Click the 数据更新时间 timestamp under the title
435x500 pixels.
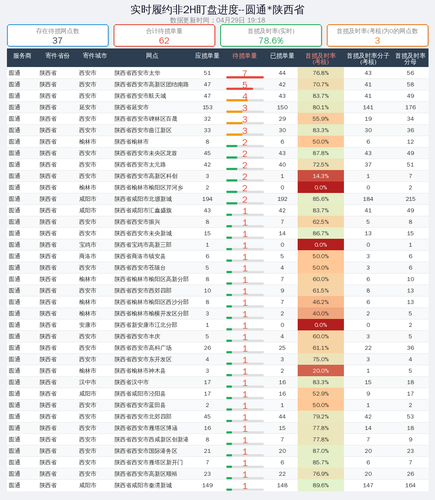pyautogui.click(x=217, y=20)
